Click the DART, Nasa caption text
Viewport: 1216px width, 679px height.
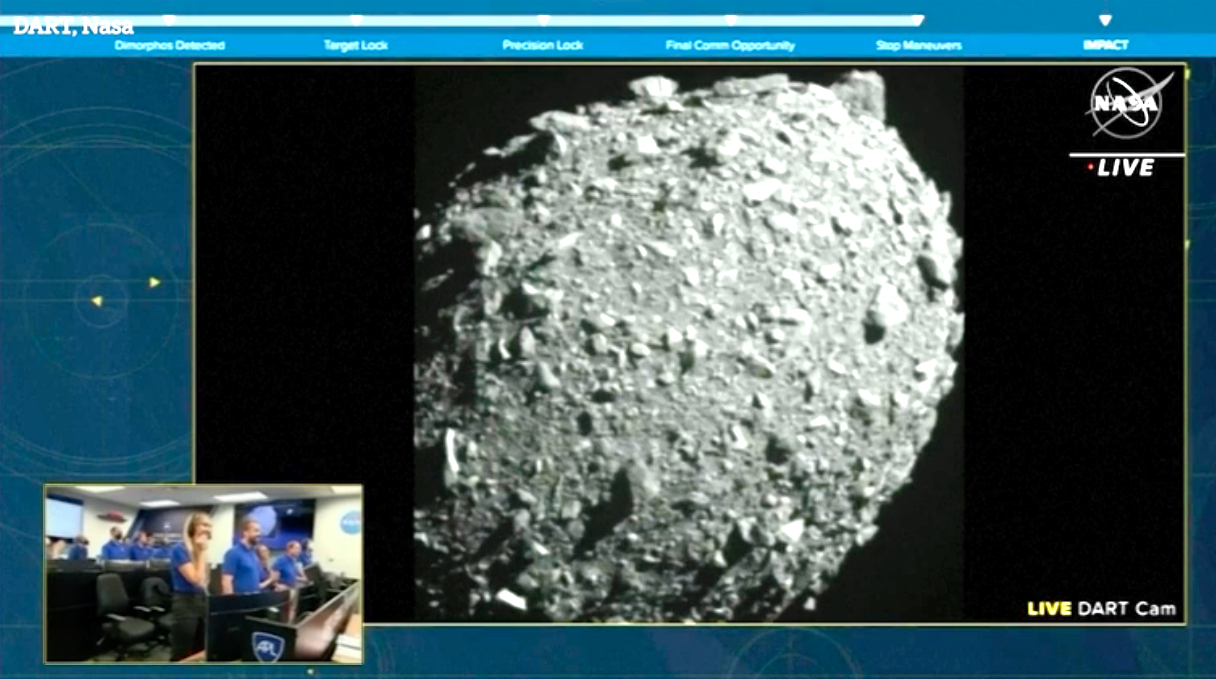pyautogui.click(x=73, y=27)
